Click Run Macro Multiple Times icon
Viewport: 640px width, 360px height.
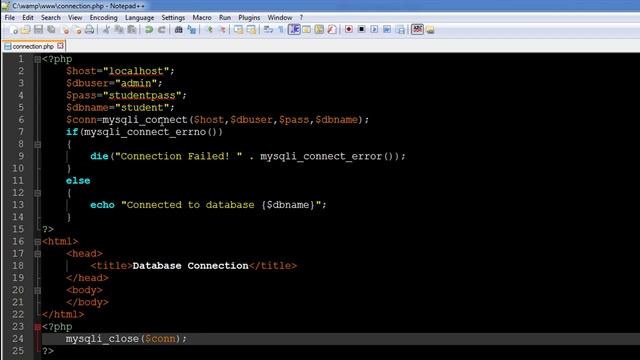click(387, 29)
